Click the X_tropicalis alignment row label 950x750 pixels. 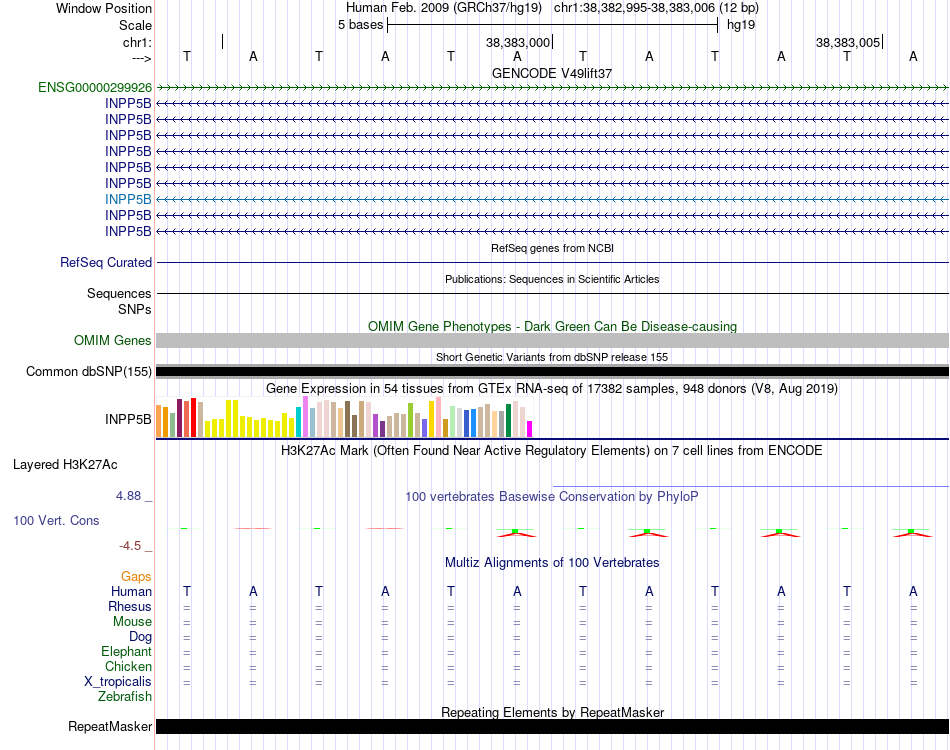point(118,682)
